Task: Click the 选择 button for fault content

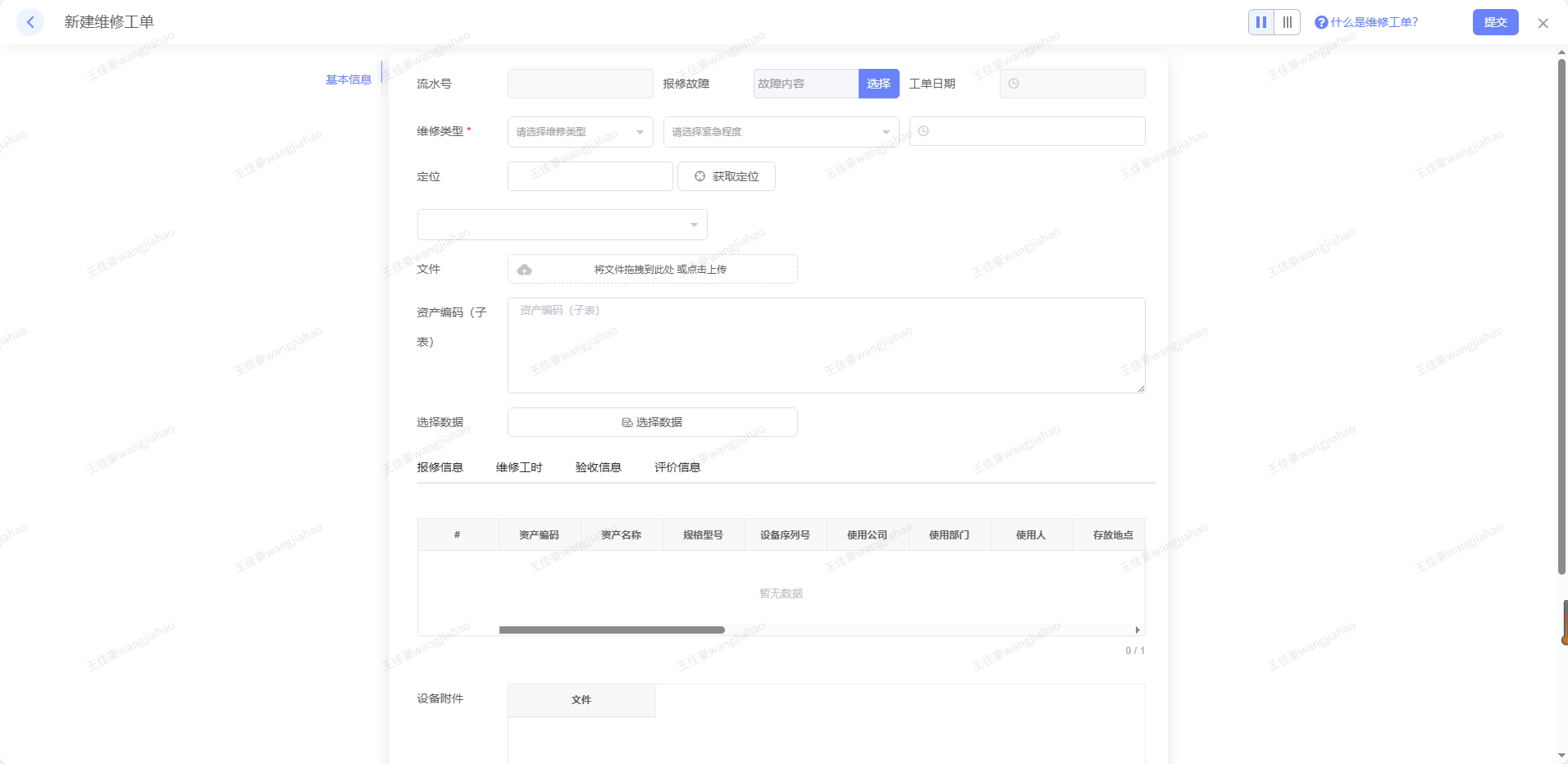Action: (x=878, y=84)
